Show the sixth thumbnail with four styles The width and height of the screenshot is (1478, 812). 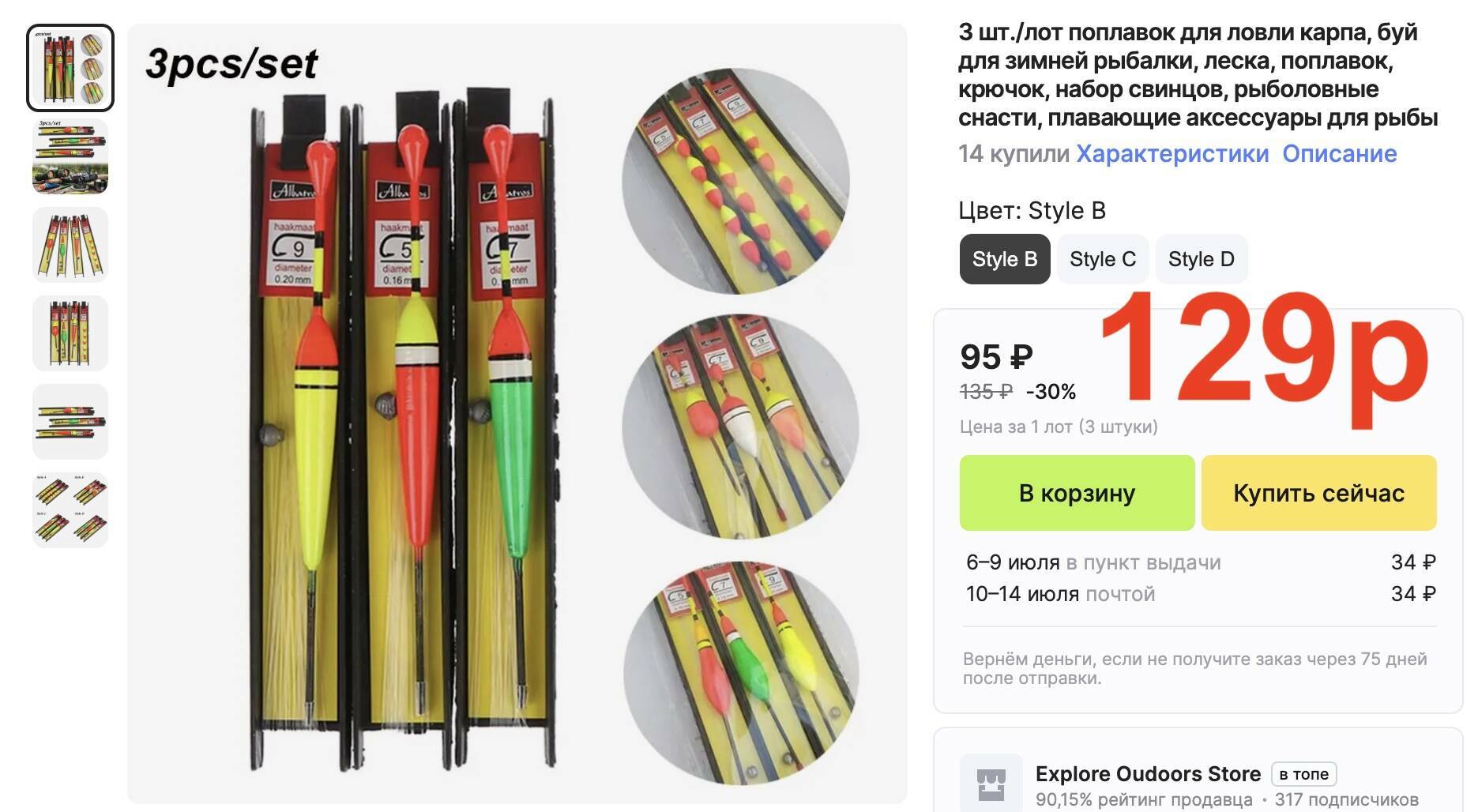pos(70,510)
